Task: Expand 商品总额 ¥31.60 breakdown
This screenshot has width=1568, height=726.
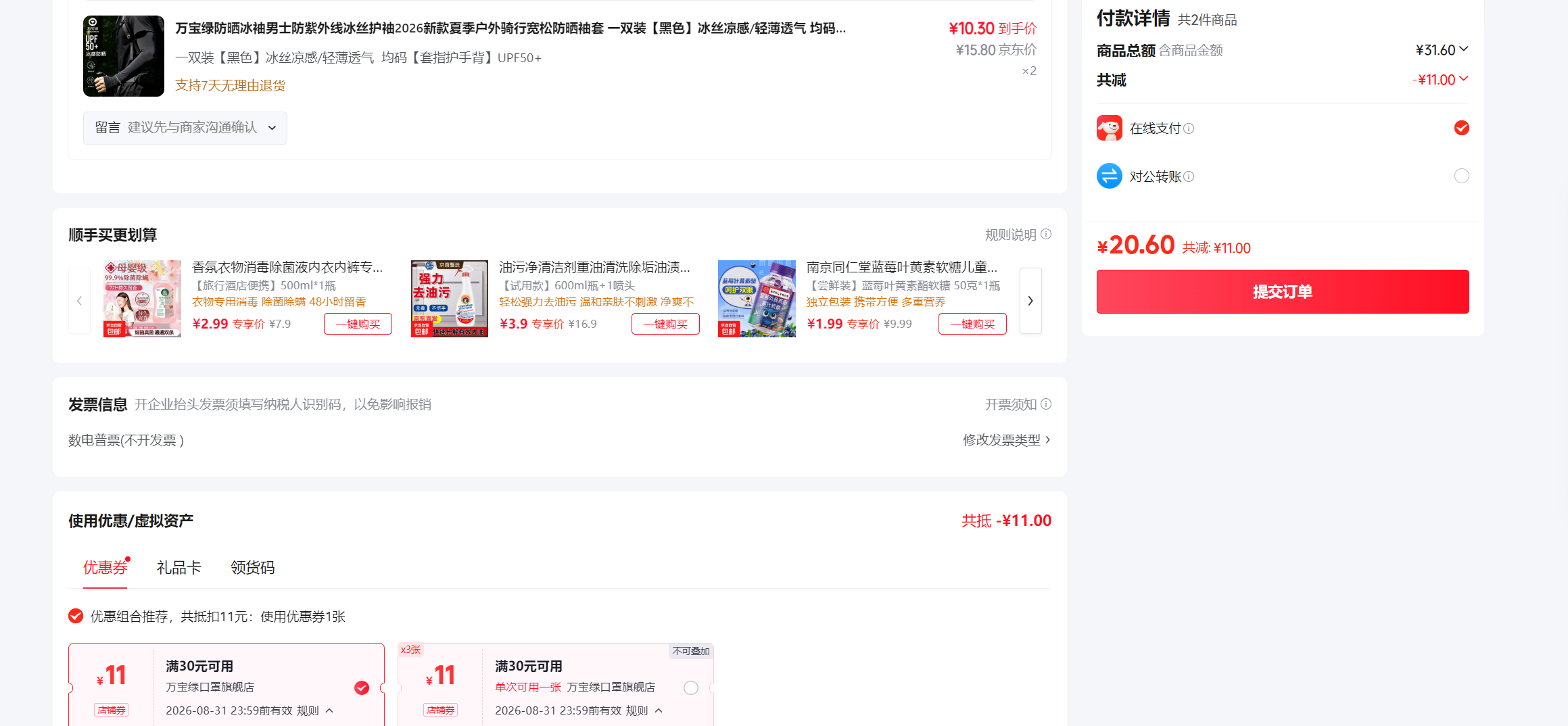Action: [x=1442, y=50]
